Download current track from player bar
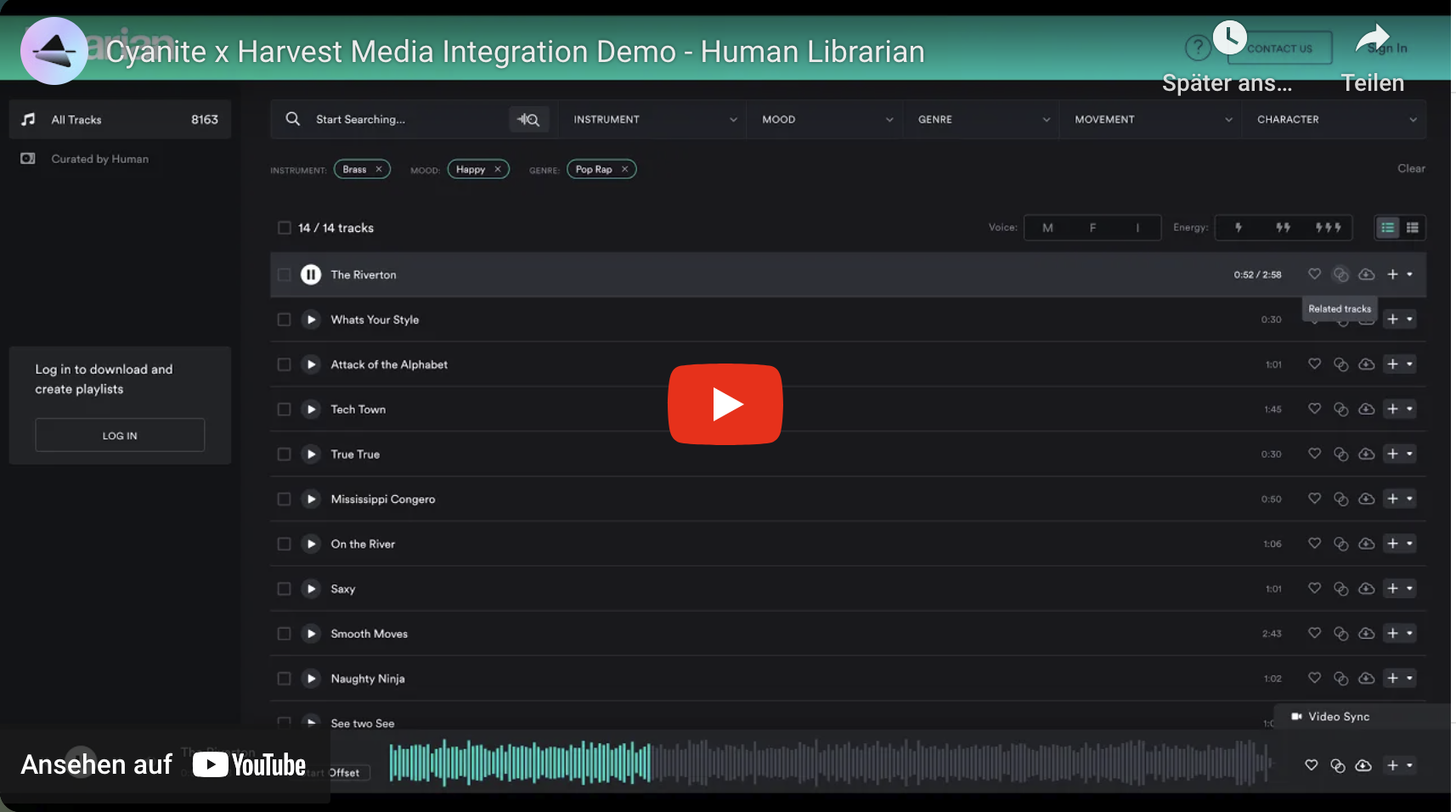 [1363, 766]
